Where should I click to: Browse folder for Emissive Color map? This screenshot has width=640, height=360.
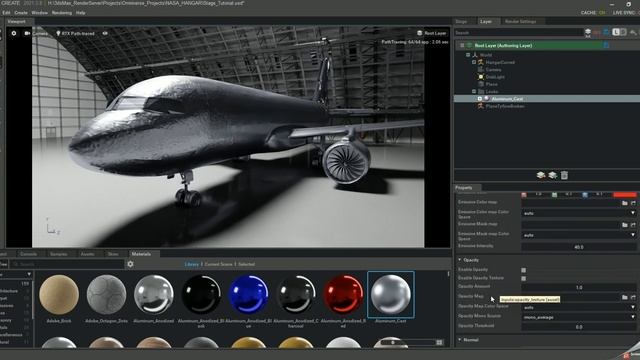(x=625, y=203)
